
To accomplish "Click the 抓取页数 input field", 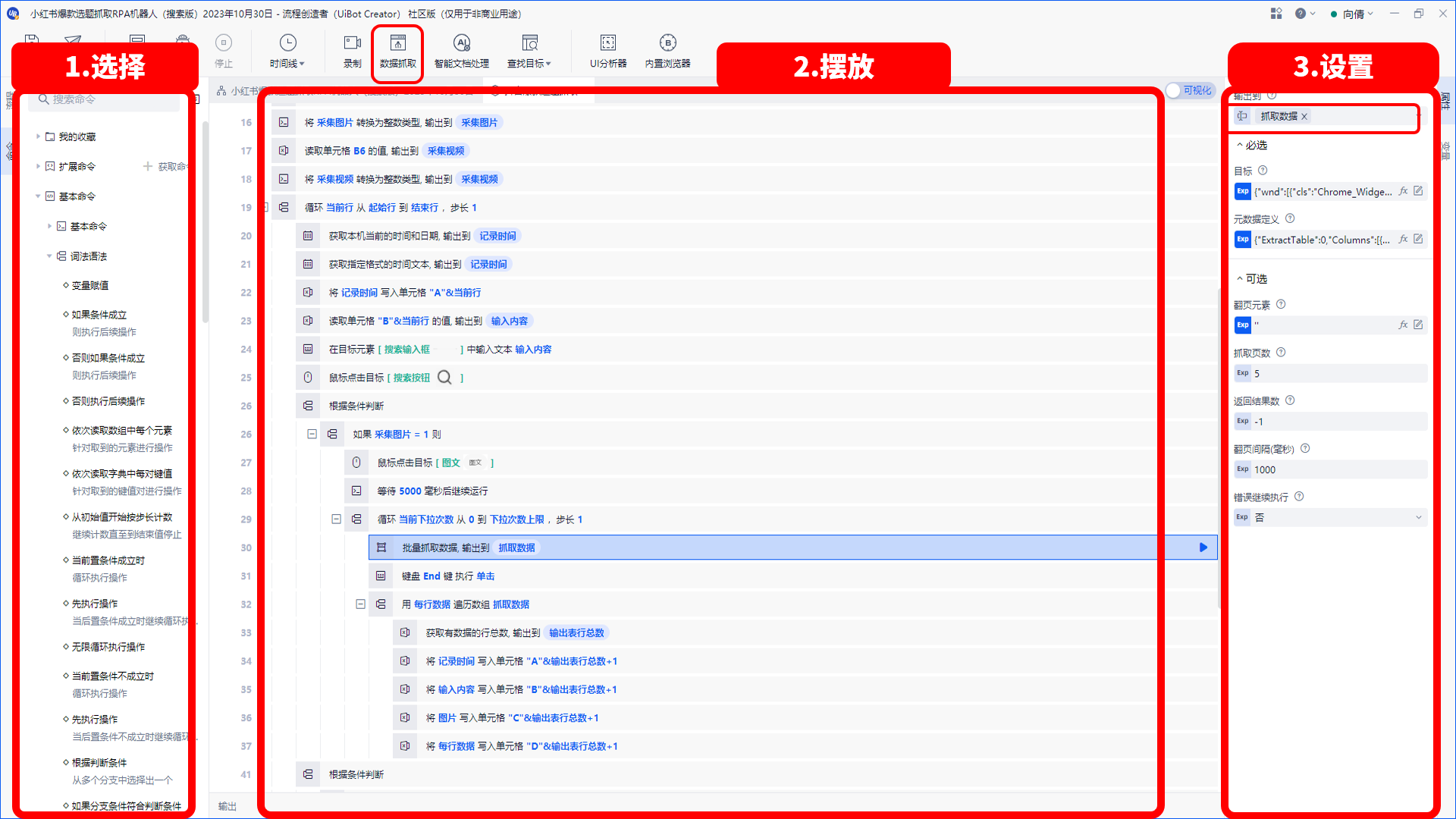I will click(x=1331, y=373).
